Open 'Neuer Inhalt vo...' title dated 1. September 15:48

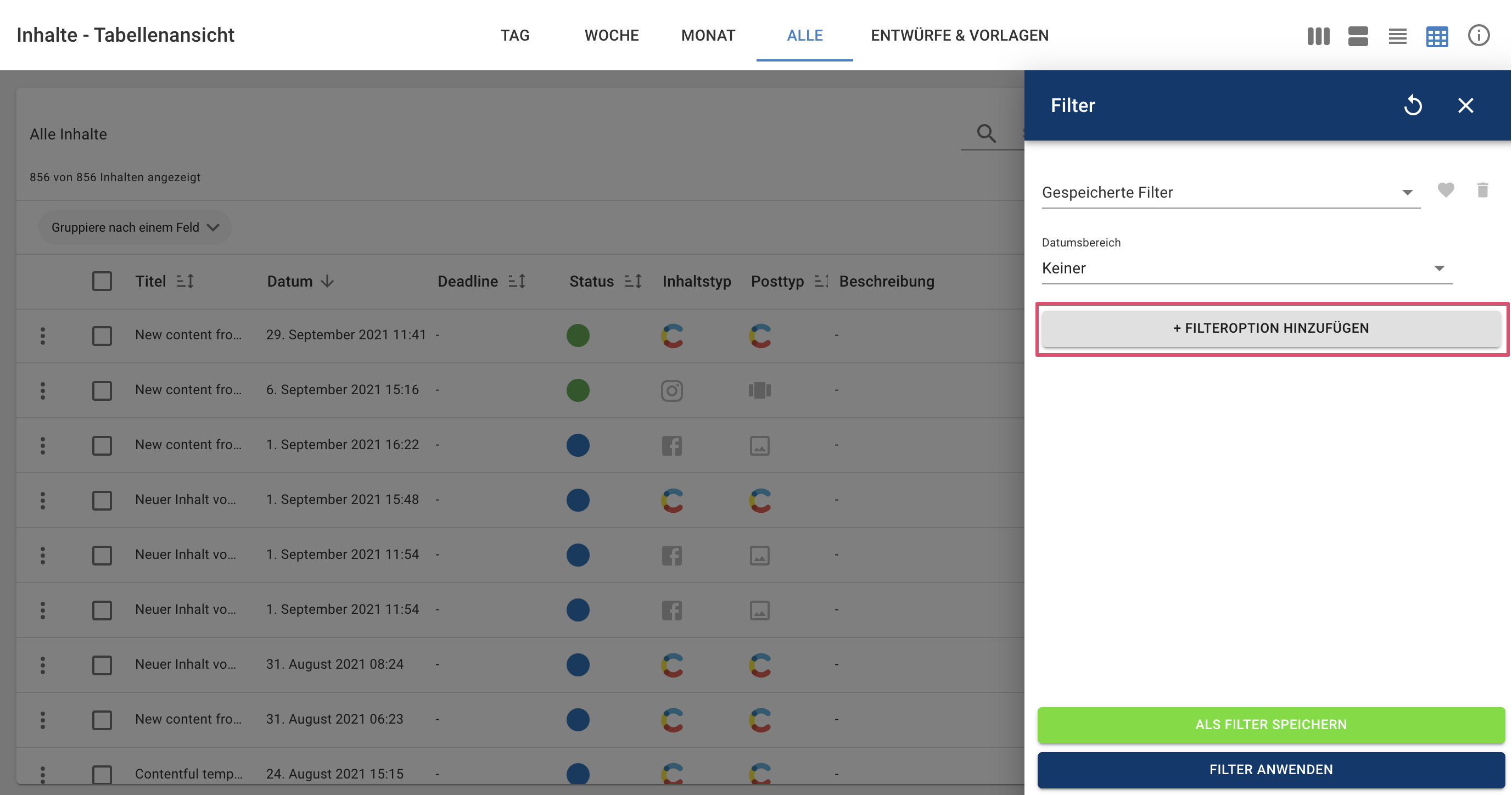[x=186, y=499]
